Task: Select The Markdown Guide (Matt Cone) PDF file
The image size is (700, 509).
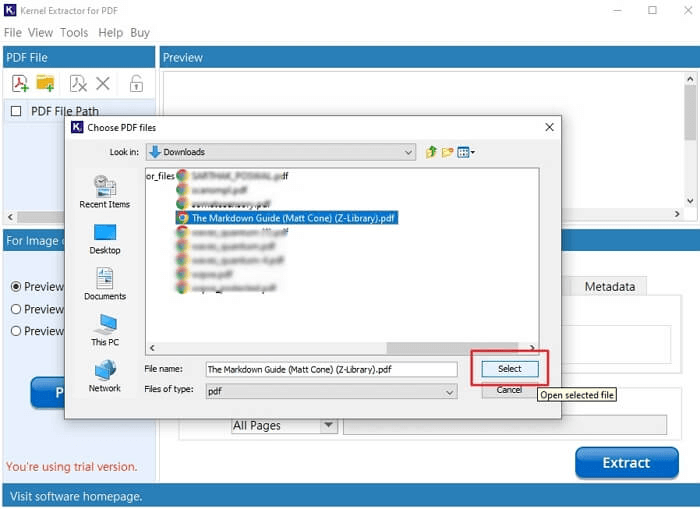Action: (287, 218)
